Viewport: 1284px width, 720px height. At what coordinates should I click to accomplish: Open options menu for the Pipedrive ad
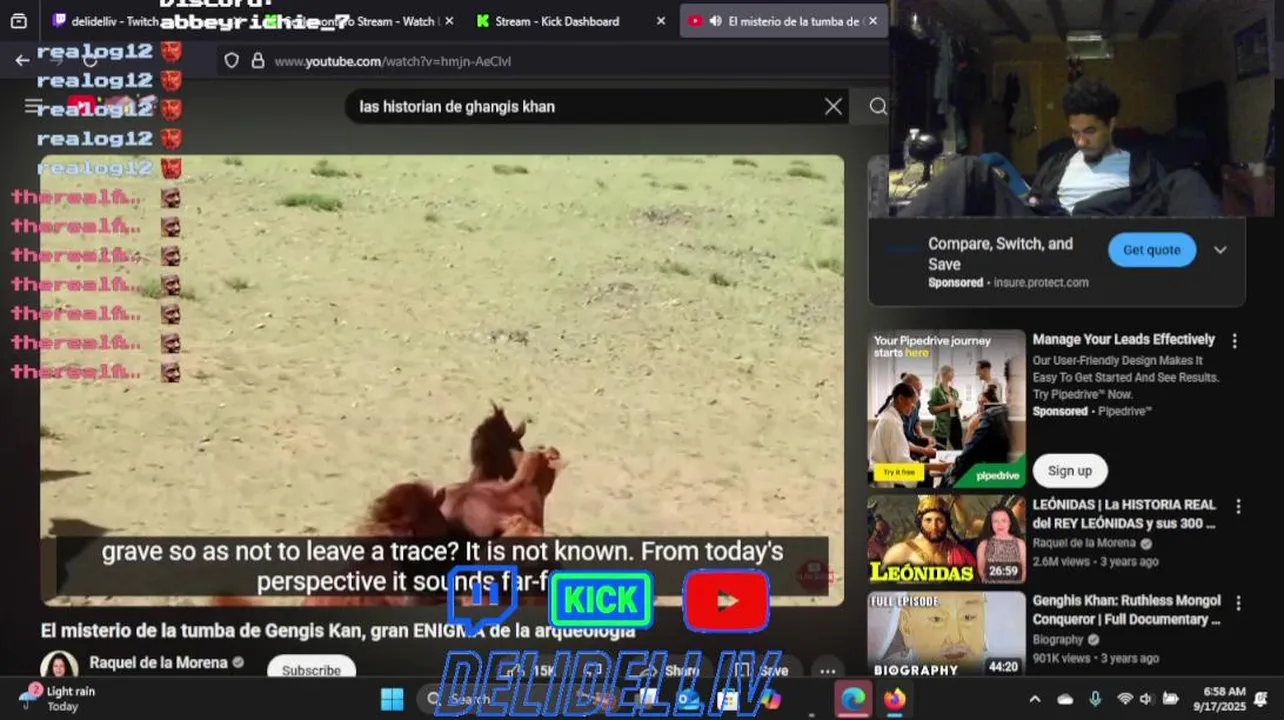point(1234,341)
